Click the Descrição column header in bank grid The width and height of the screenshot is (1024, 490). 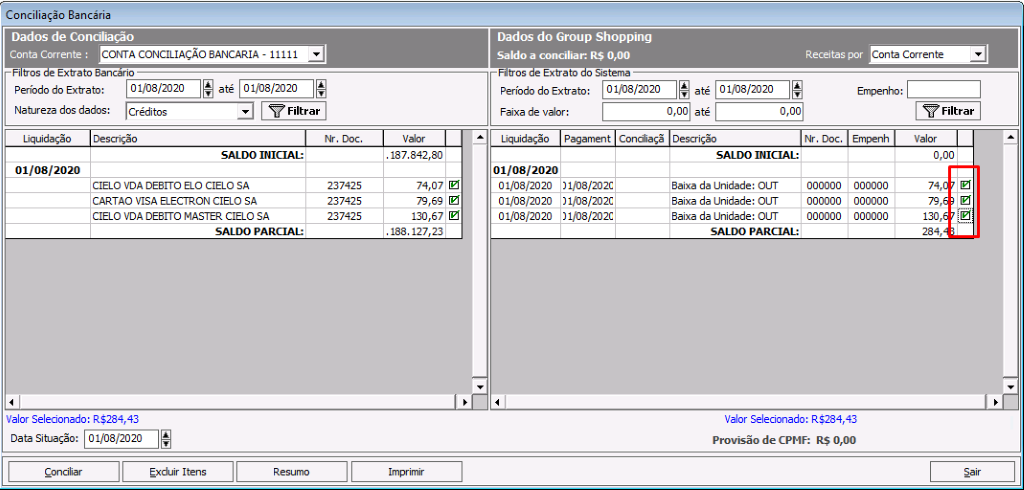click(x=198, y=139)
